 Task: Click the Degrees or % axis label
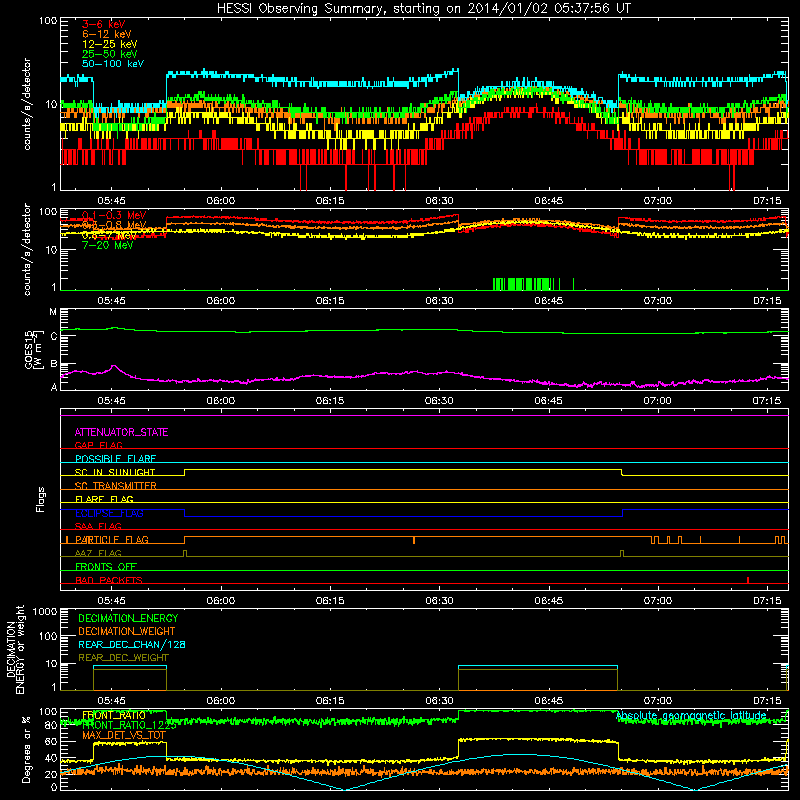[26, 749]
